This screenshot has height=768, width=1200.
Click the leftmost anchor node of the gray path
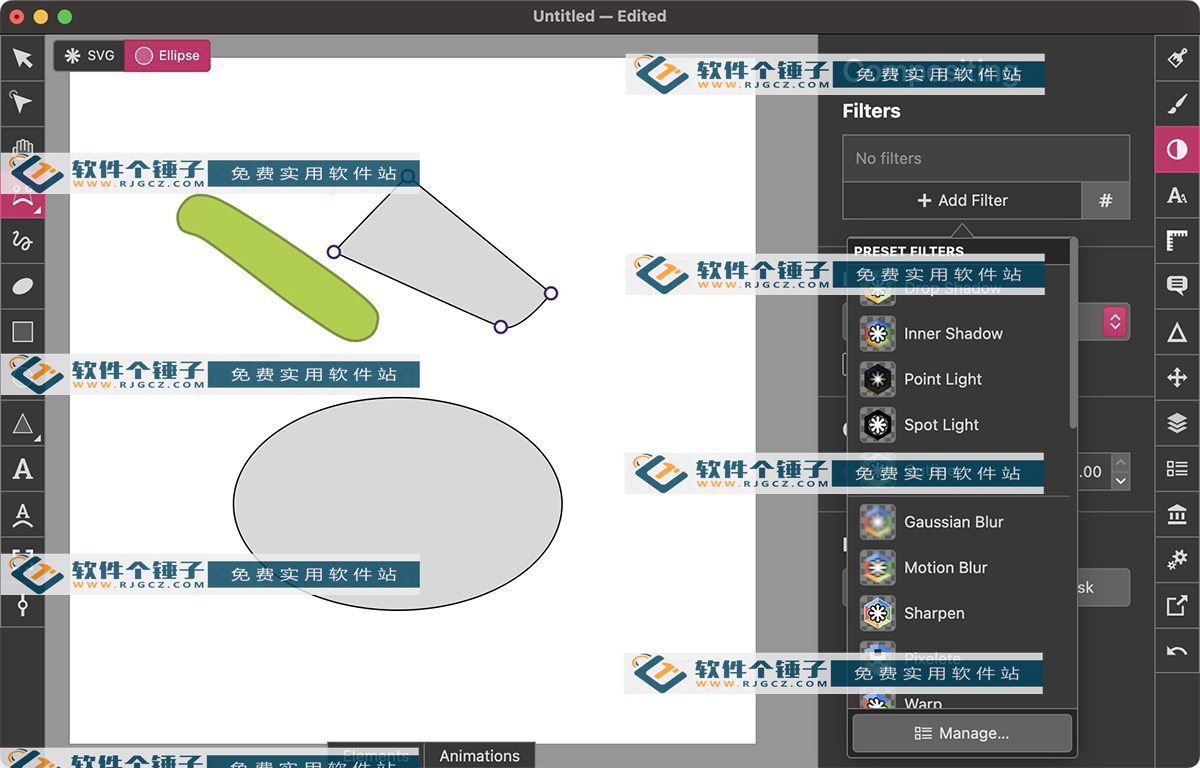coord(334,252)
